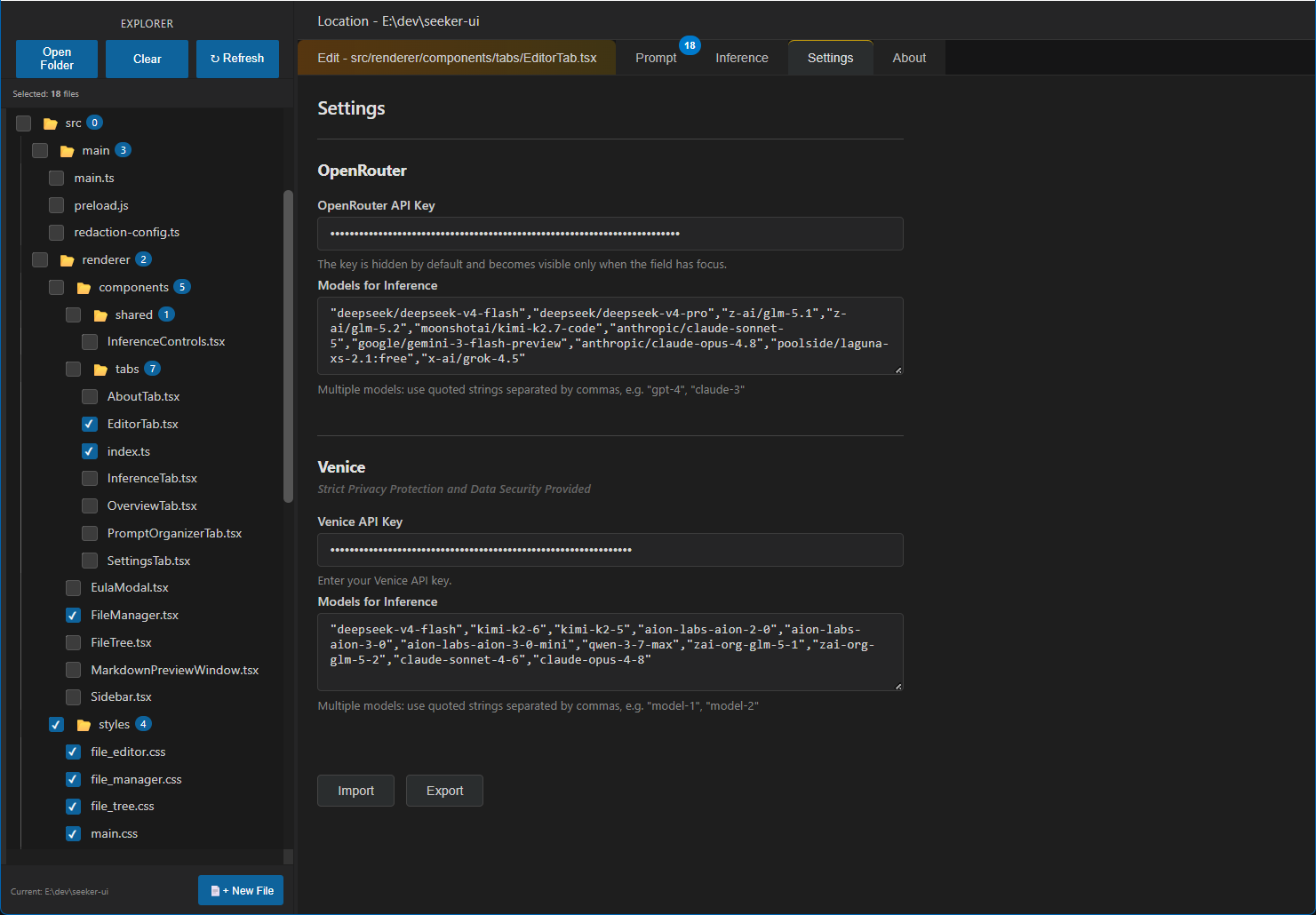Switch to the Edit EditorTab.tsx tab
1316x915 pixels.
457,58
